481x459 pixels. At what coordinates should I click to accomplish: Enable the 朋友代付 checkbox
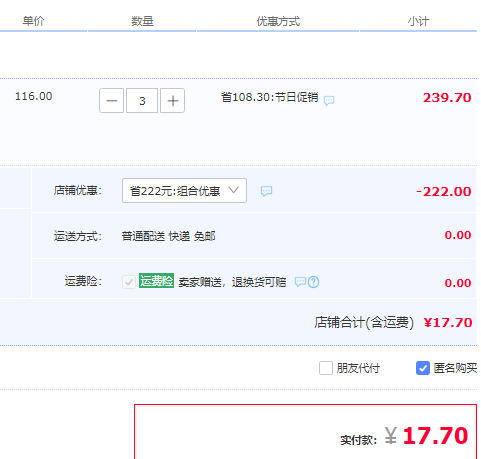click(326, 368)
